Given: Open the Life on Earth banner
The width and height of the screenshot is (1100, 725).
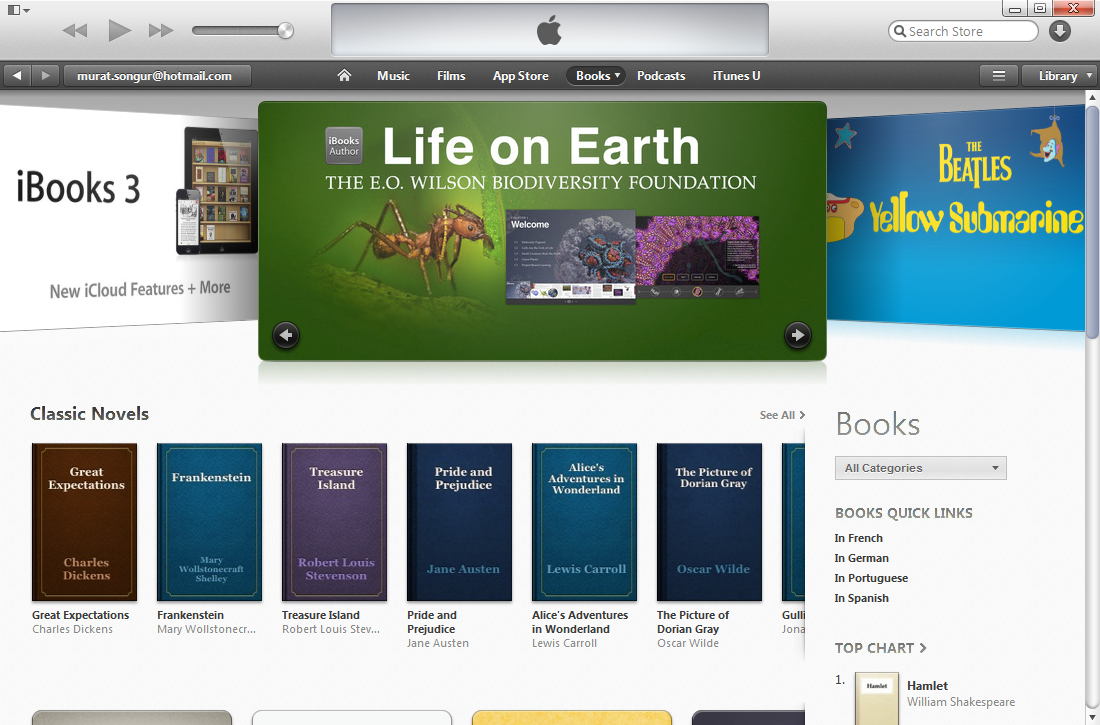Looking at the screenshot, I should pyautogui.click(x=542, y=231).
